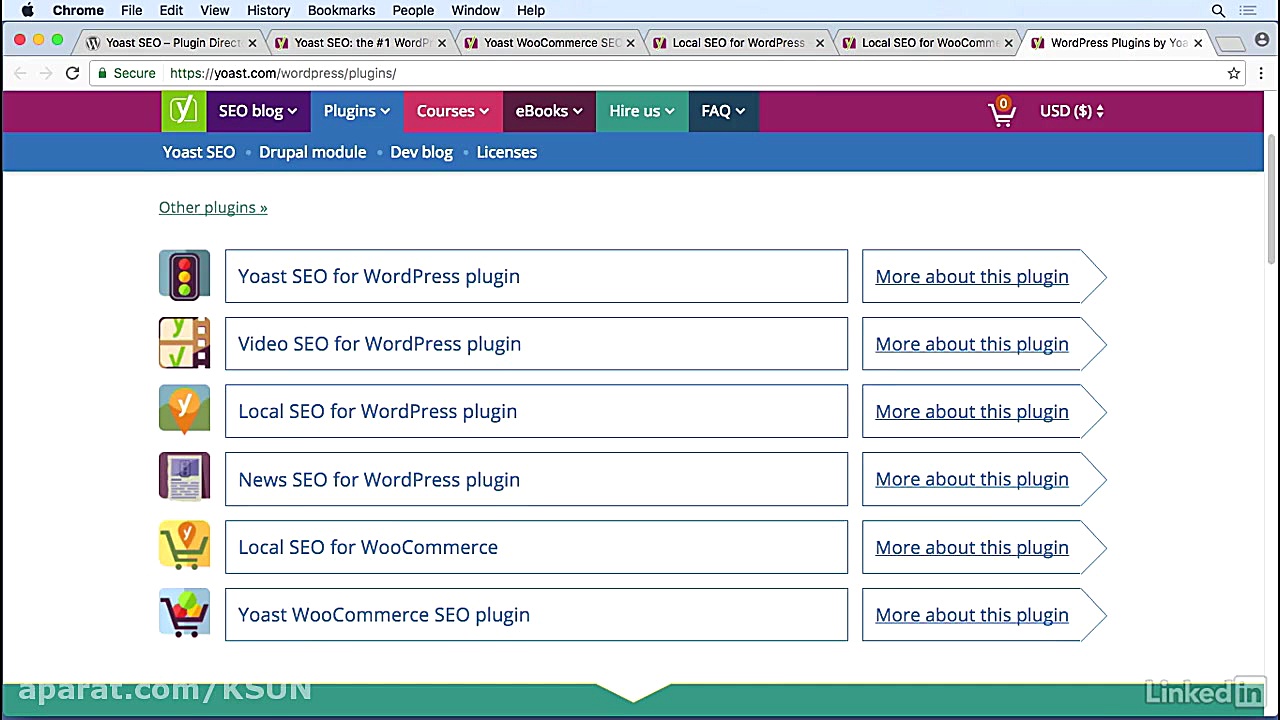Click More about this plugin for Video SEO
Screen dimensions: 1280x720
tap(972, 343)
